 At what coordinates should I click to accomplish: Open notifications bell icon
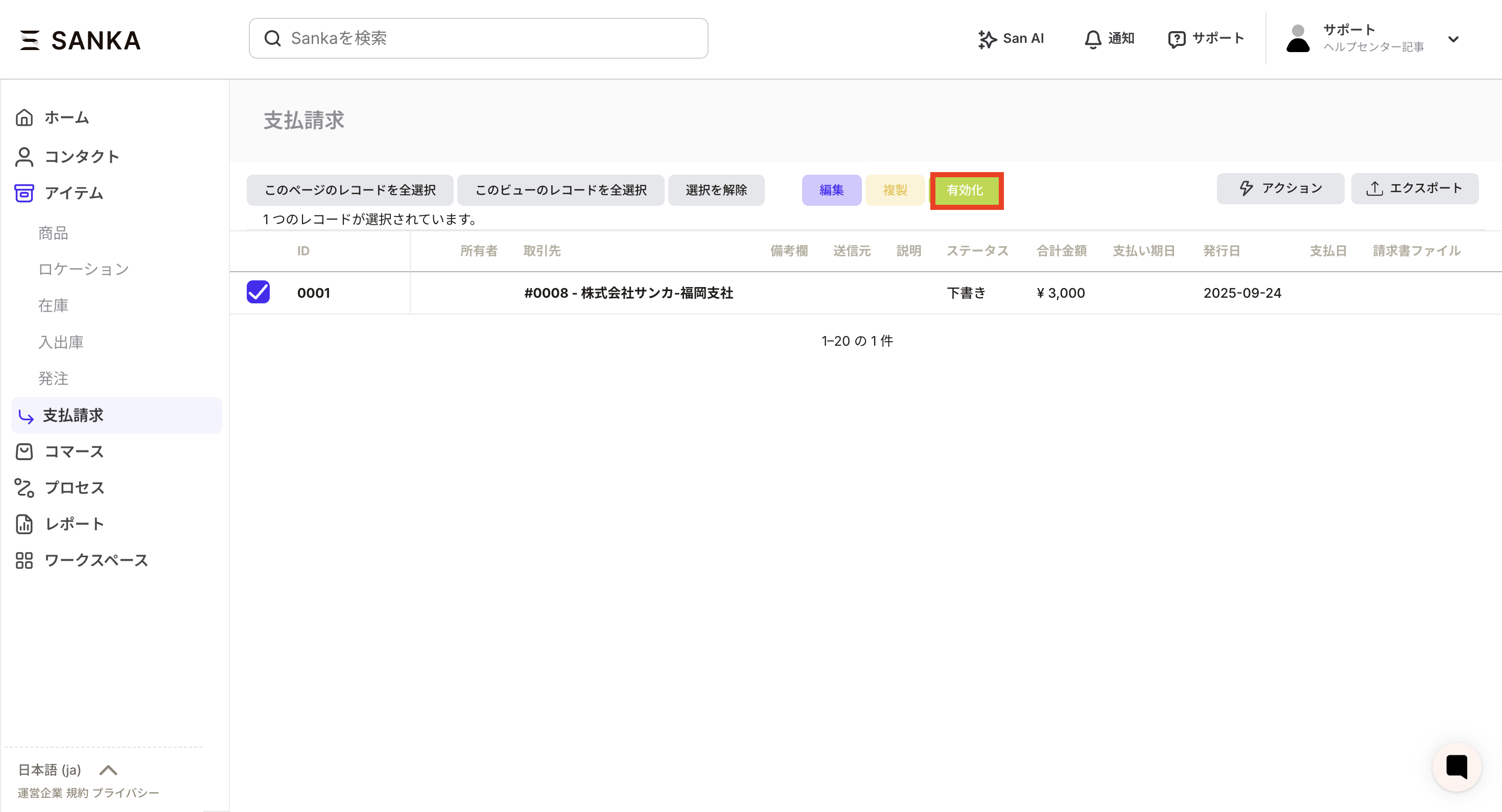pyautogui.click(x=1093, y=39)
